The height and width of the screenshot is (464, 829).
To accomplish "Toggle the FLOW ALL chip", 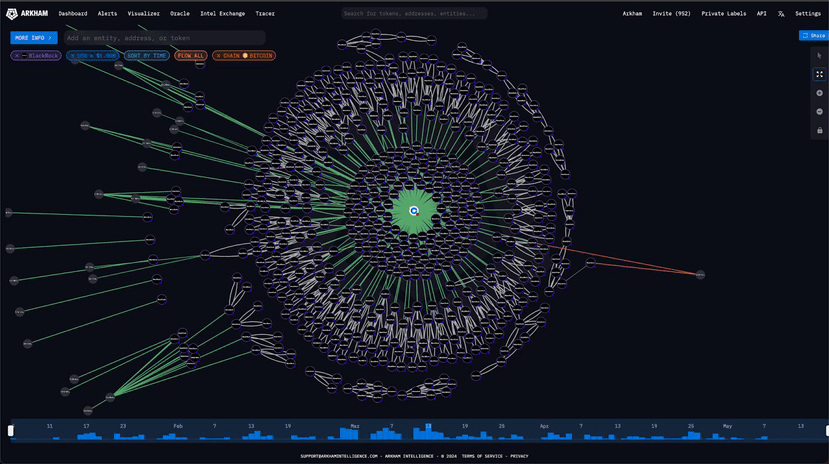I will click(x=191, y=55).
